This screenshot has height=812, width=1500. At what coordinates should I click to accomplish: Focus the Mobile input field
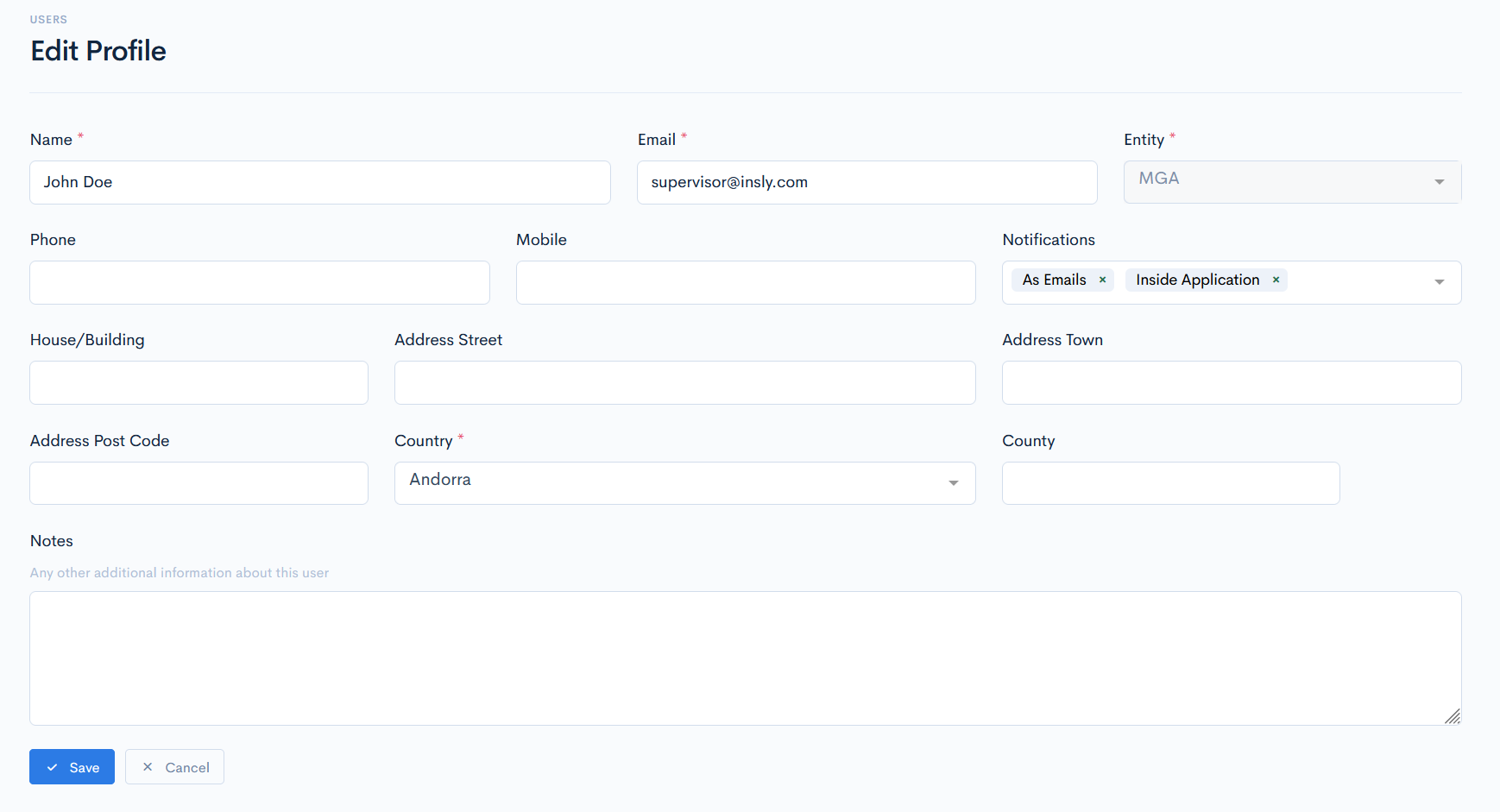[x=746, y=283]
